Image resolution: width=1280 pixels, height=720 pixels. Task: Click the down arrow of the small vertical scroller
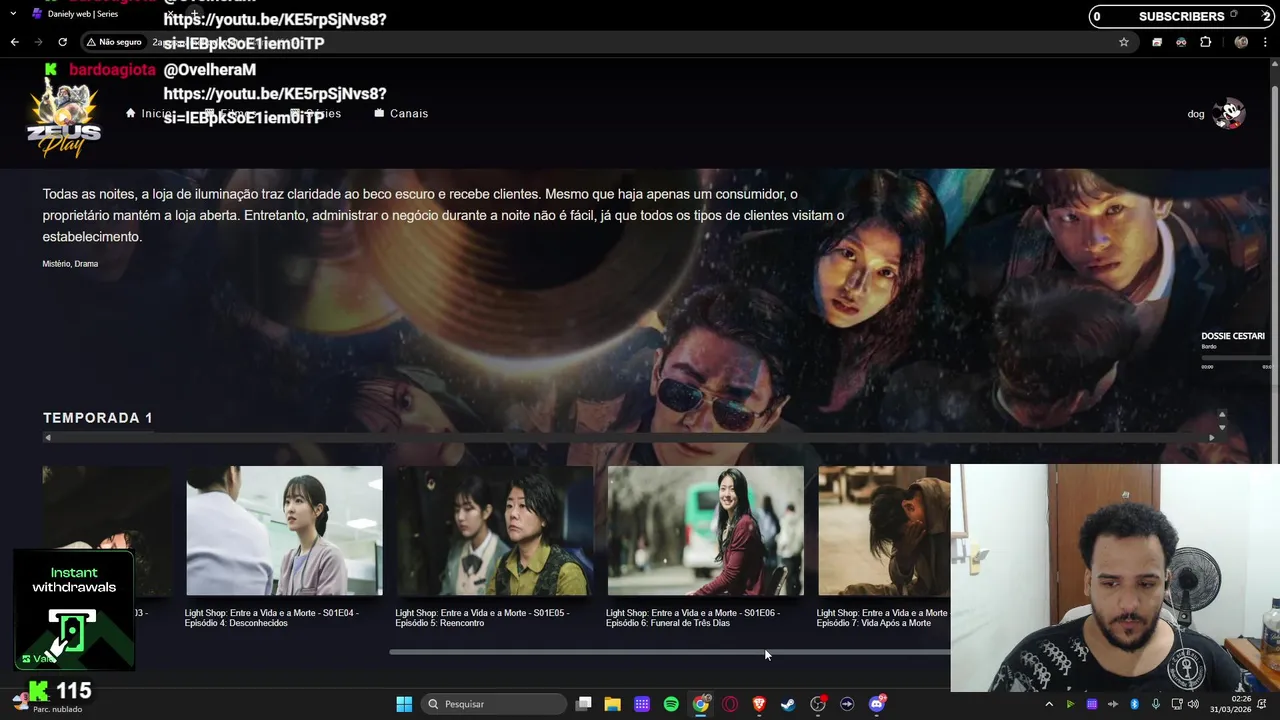(x=1221, y=428)
